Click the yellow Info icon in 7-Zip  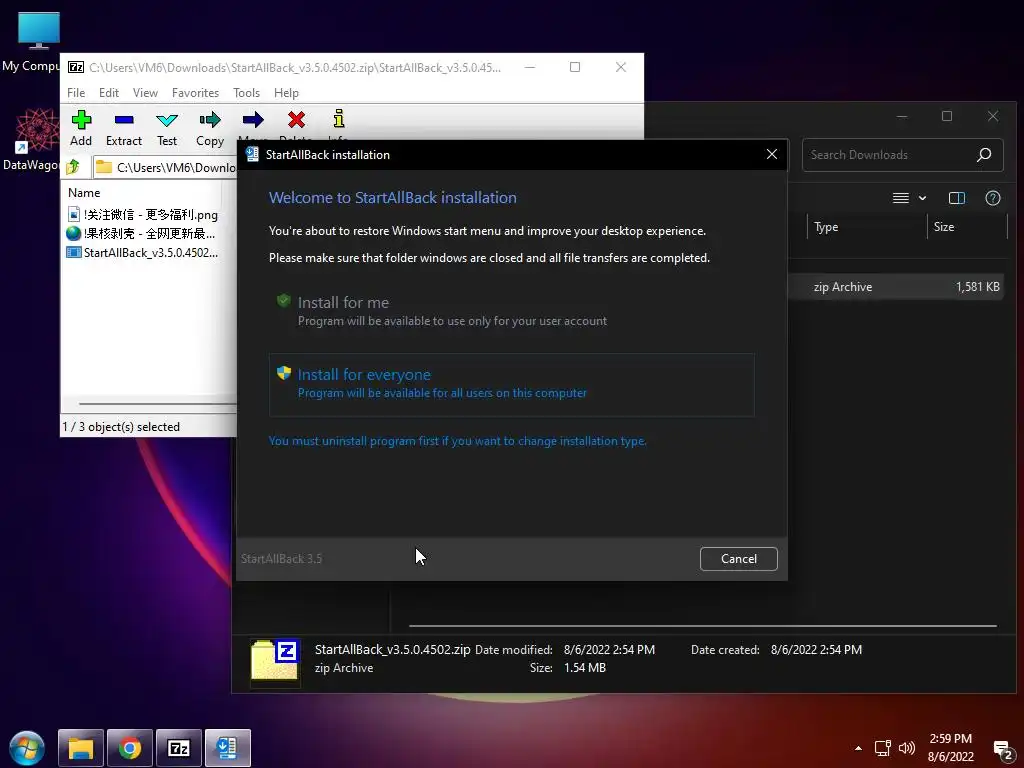[x=338, y=119]
